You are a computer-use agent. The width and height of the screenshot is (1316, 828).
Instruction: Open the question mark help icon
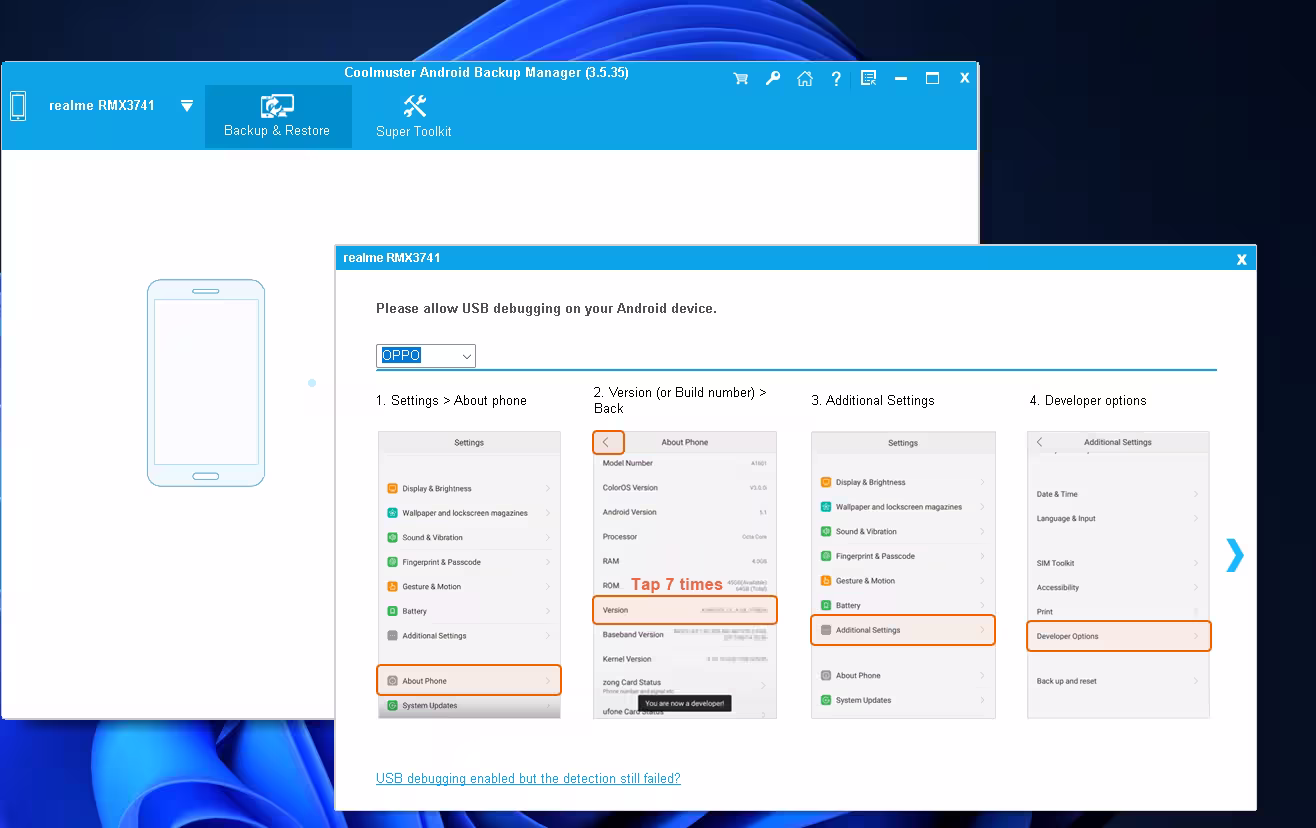tap(836, 78)
